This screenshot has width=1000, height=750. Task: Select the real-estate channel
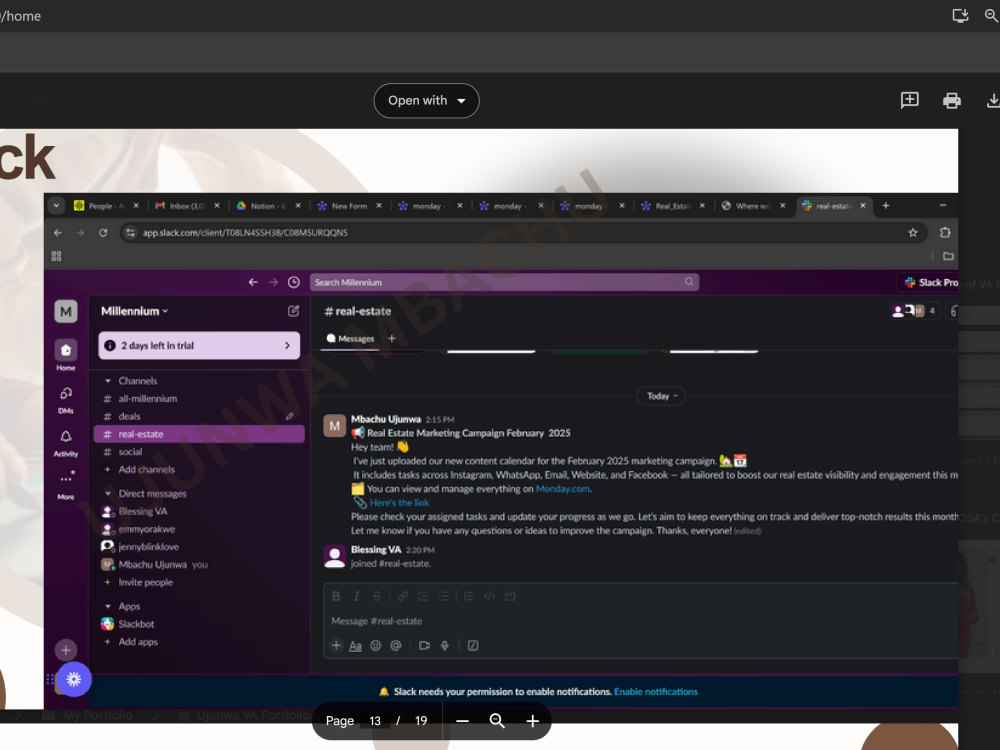(x=199, y=434)
